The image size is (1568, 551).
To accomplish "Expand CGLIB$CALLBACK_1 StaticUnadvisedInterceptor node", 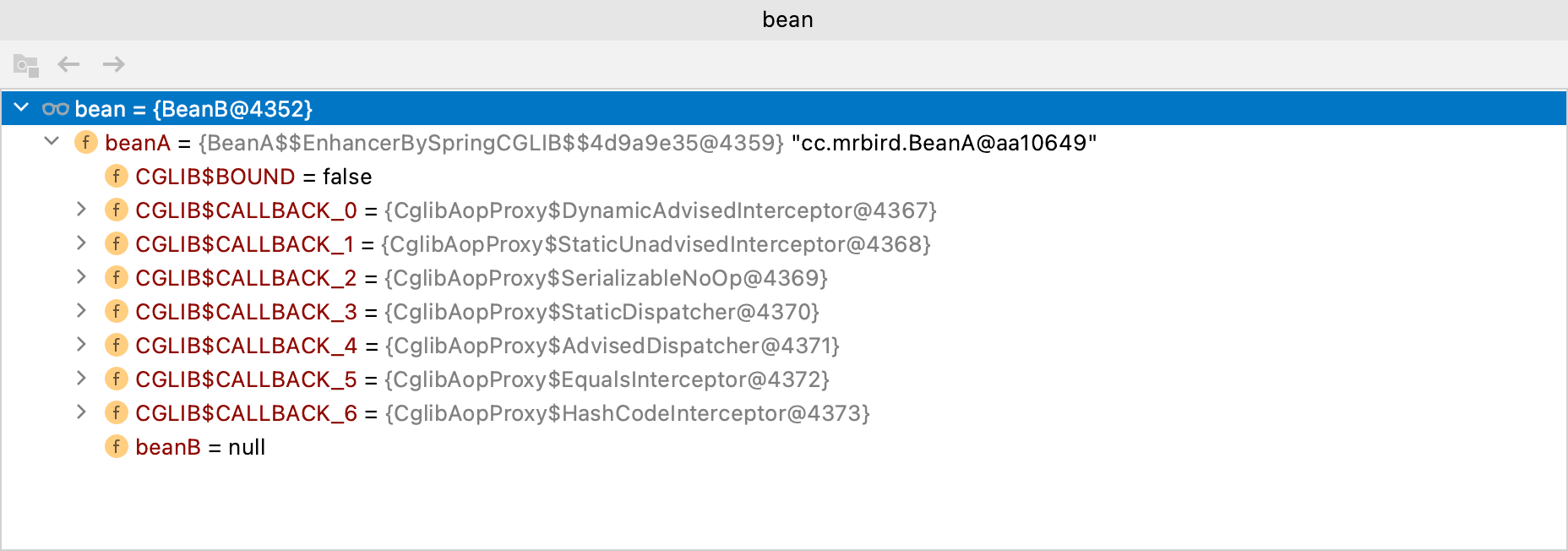I will tap(81, 243).
